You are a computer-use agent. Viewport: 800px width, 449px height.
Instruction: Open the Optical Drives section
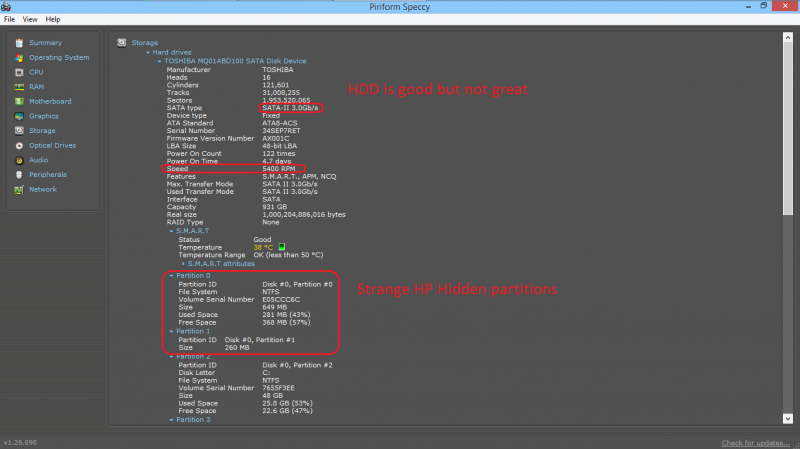(53, 145)
